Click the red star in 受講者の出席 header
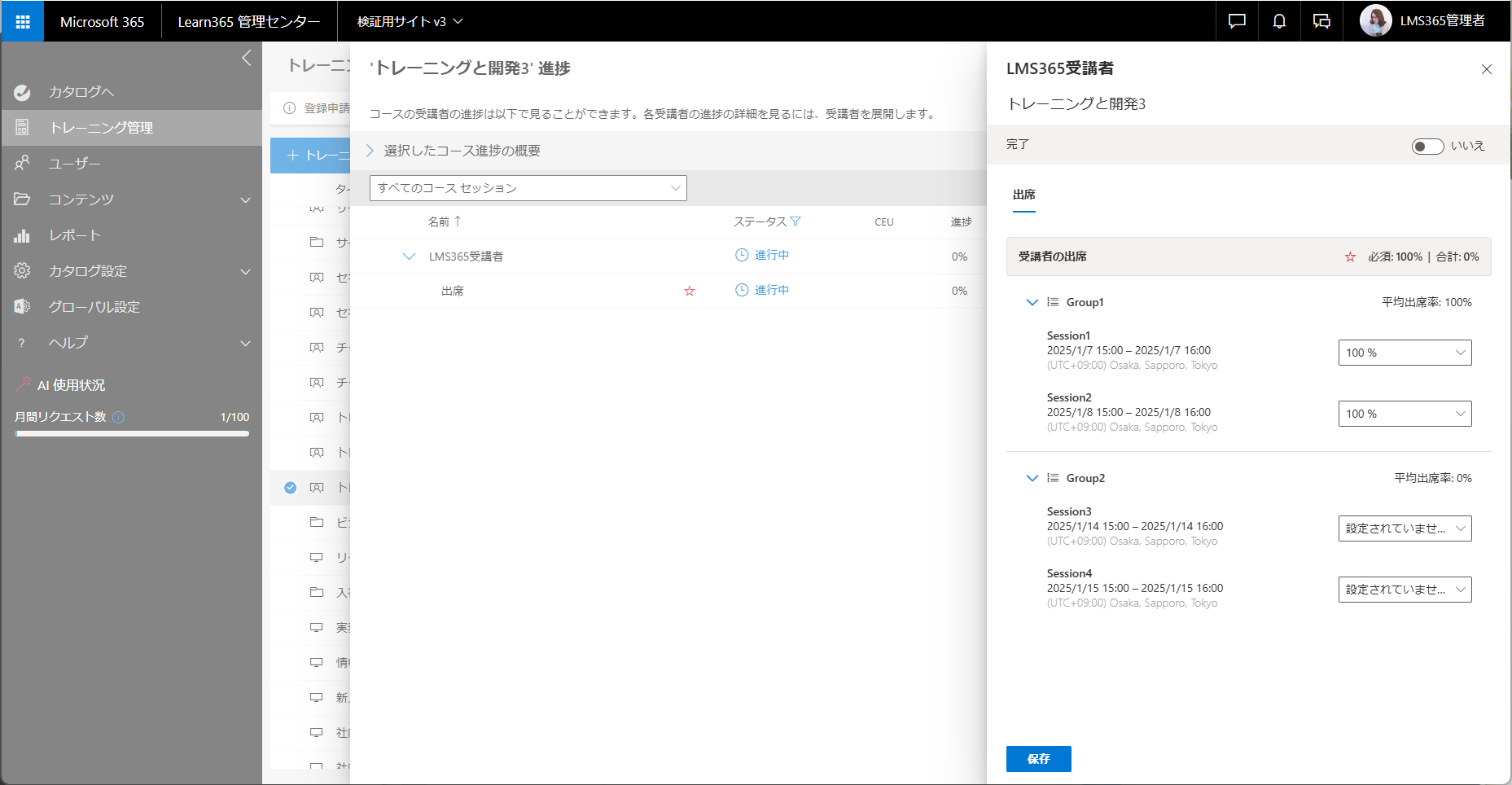The image size is (1512, 785). [x=1350, y=257]
